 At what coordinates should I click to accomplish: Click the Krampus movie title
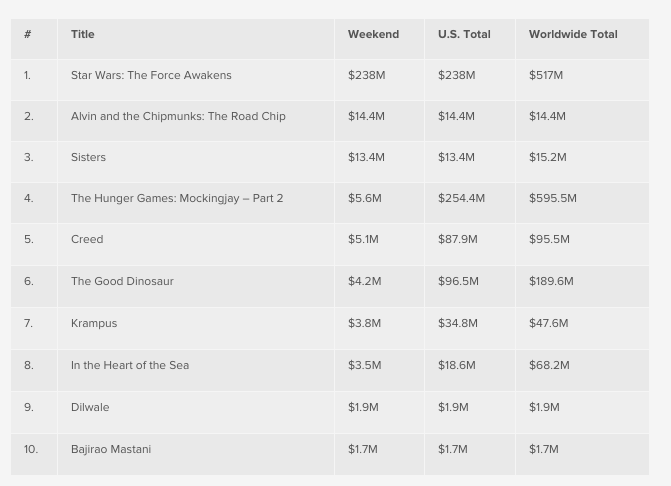pyautogui.click(x=94, y=323)
